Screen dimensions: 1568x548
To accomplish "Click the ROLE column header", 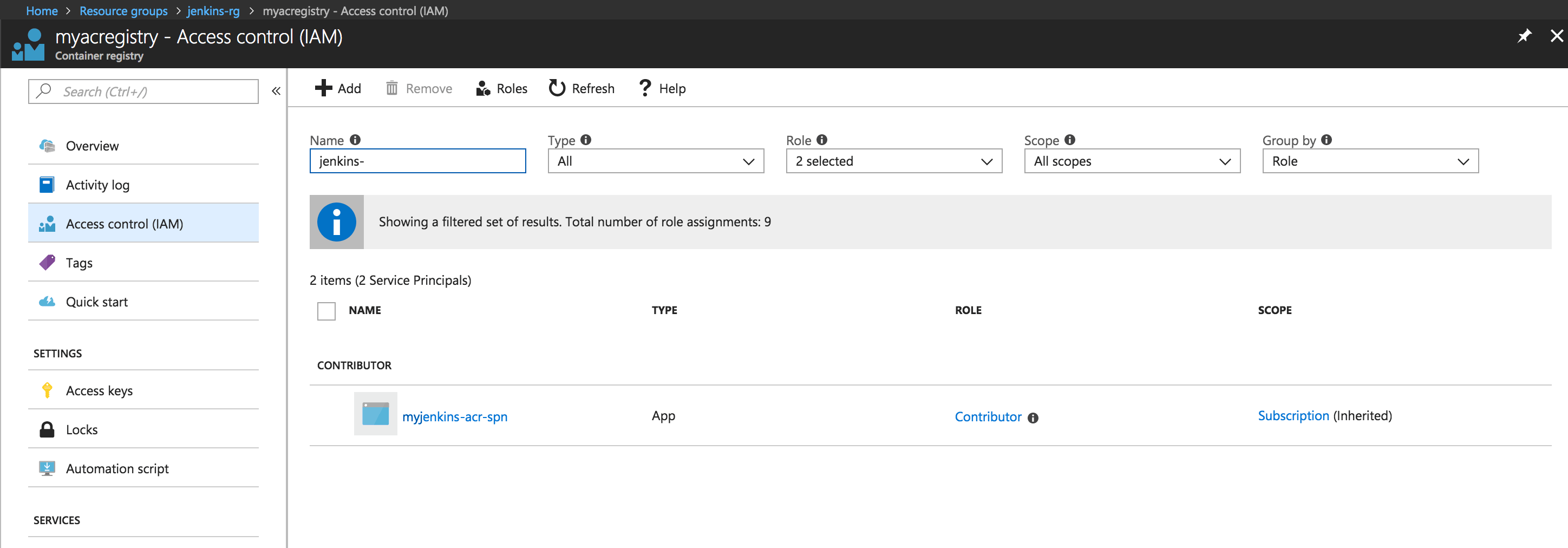I will point(968,310).
